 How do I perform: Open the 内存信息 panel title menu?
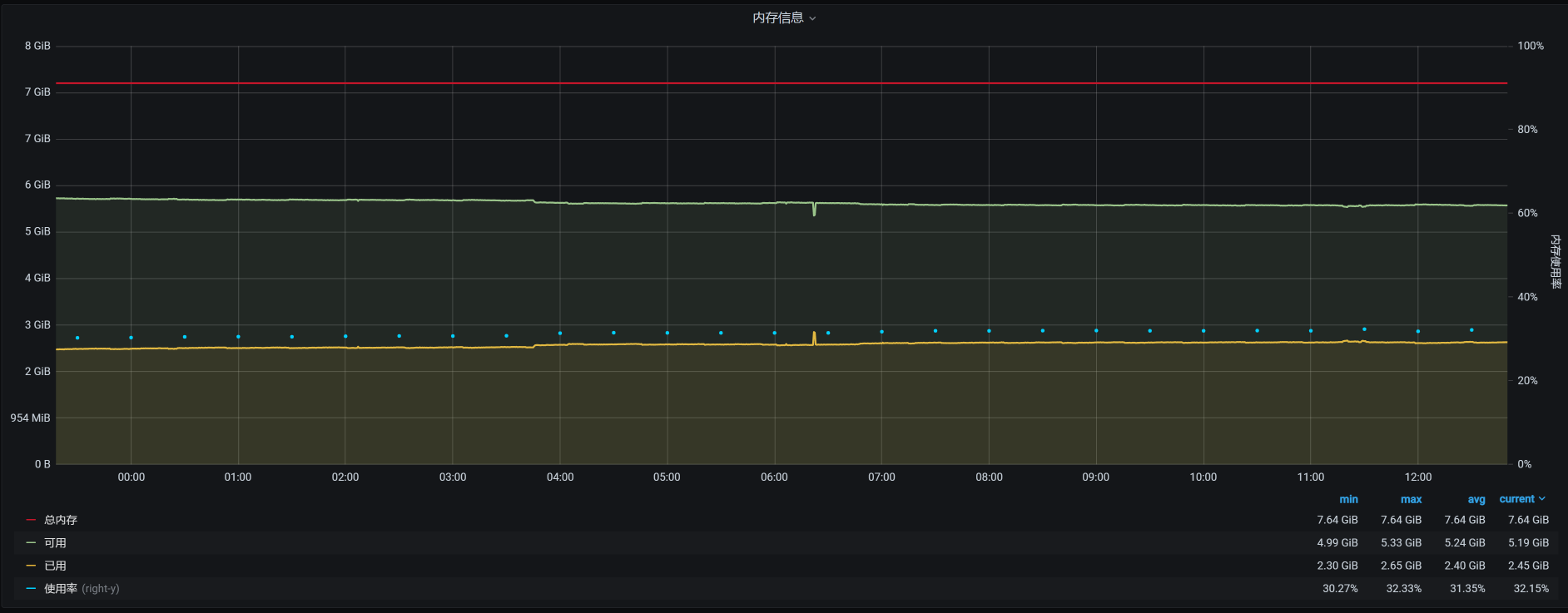[778, 17]
